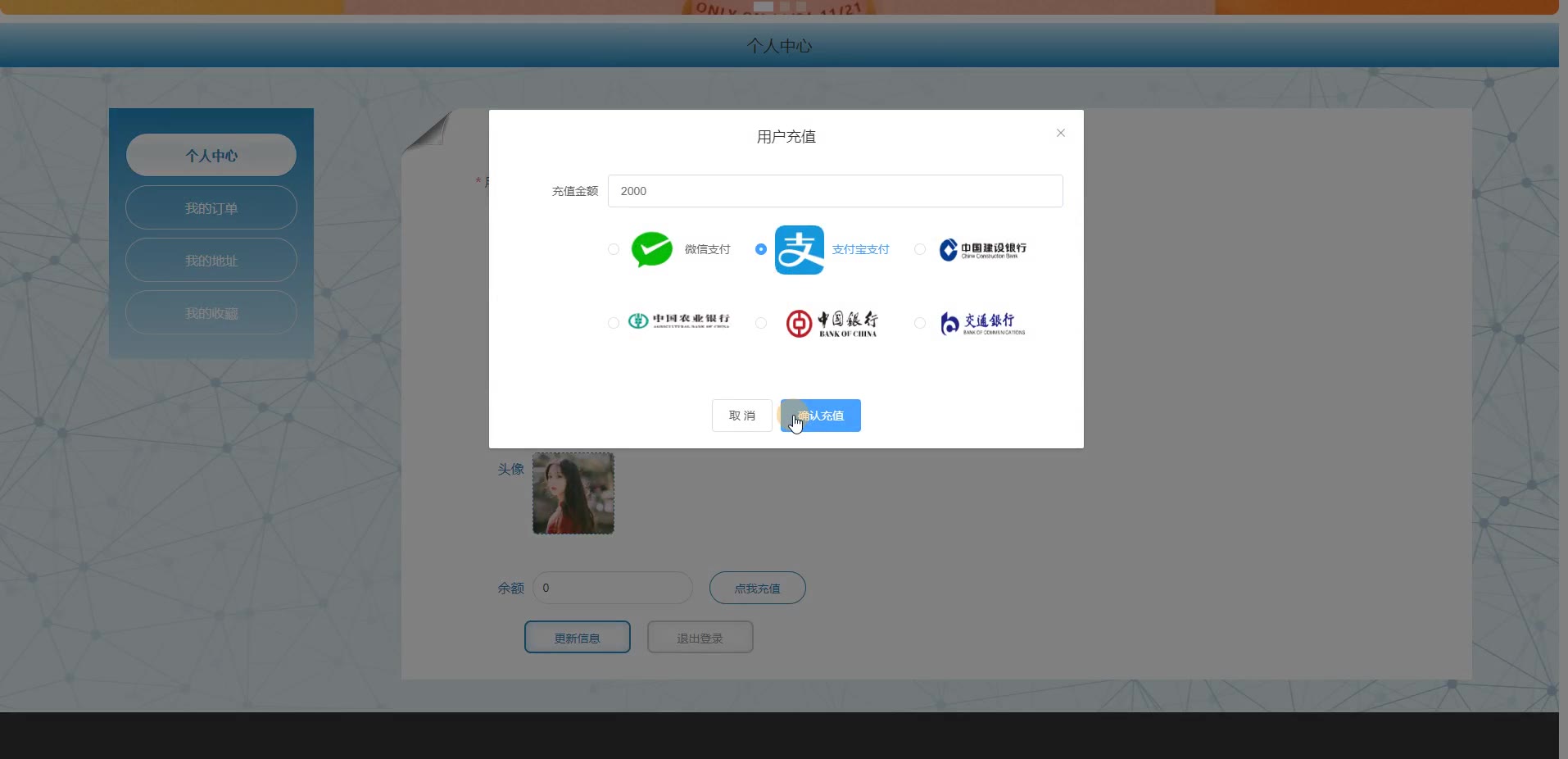
Task: Open 个人中心 in the sidebar
Action: click(211, 155)
